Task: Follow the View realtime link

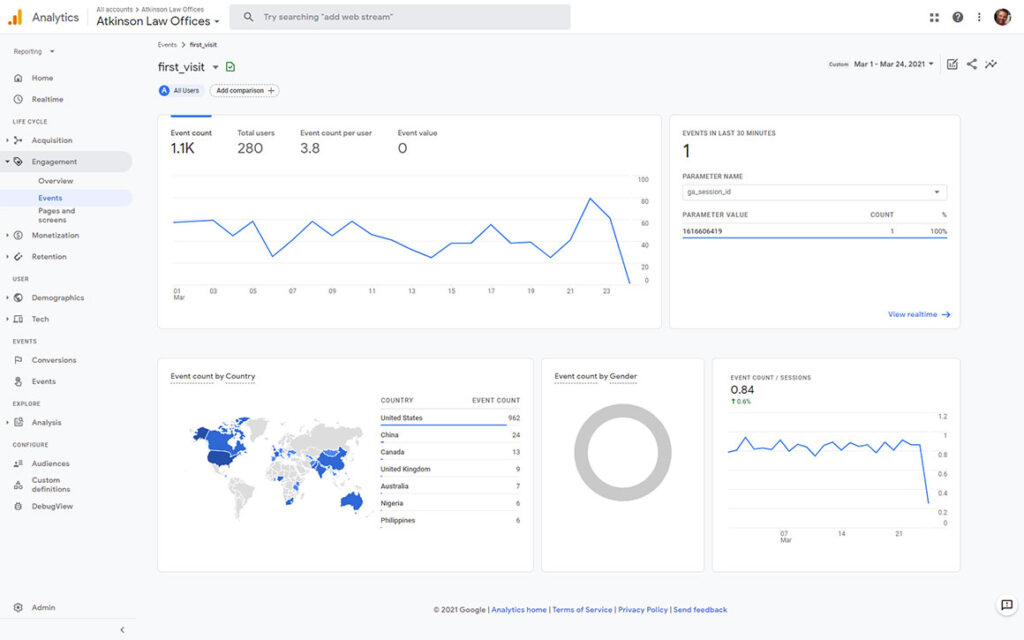Action: tap(919, 314)
